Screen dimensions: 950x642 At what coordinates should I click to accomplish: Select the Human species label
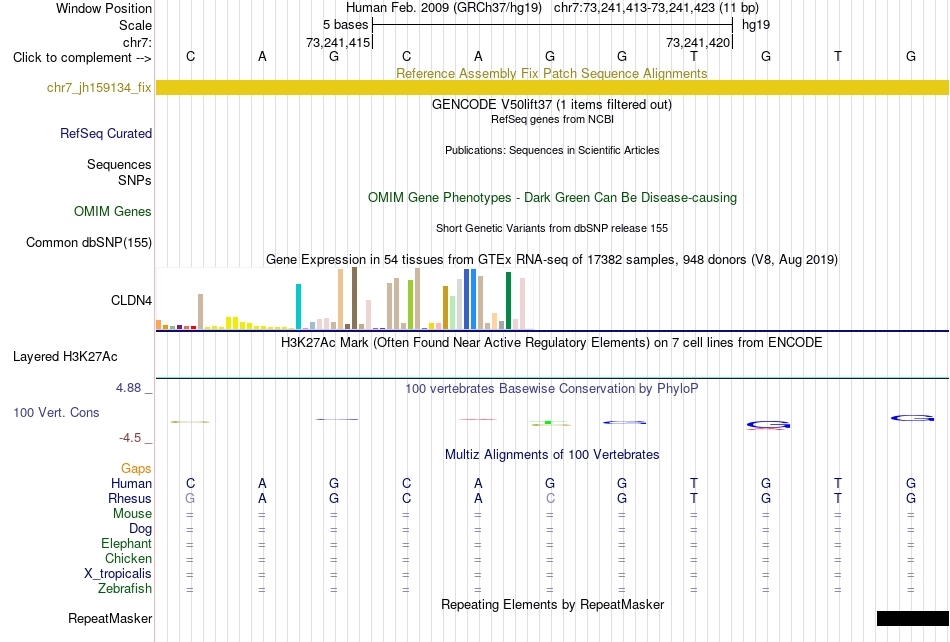[131, 483]
